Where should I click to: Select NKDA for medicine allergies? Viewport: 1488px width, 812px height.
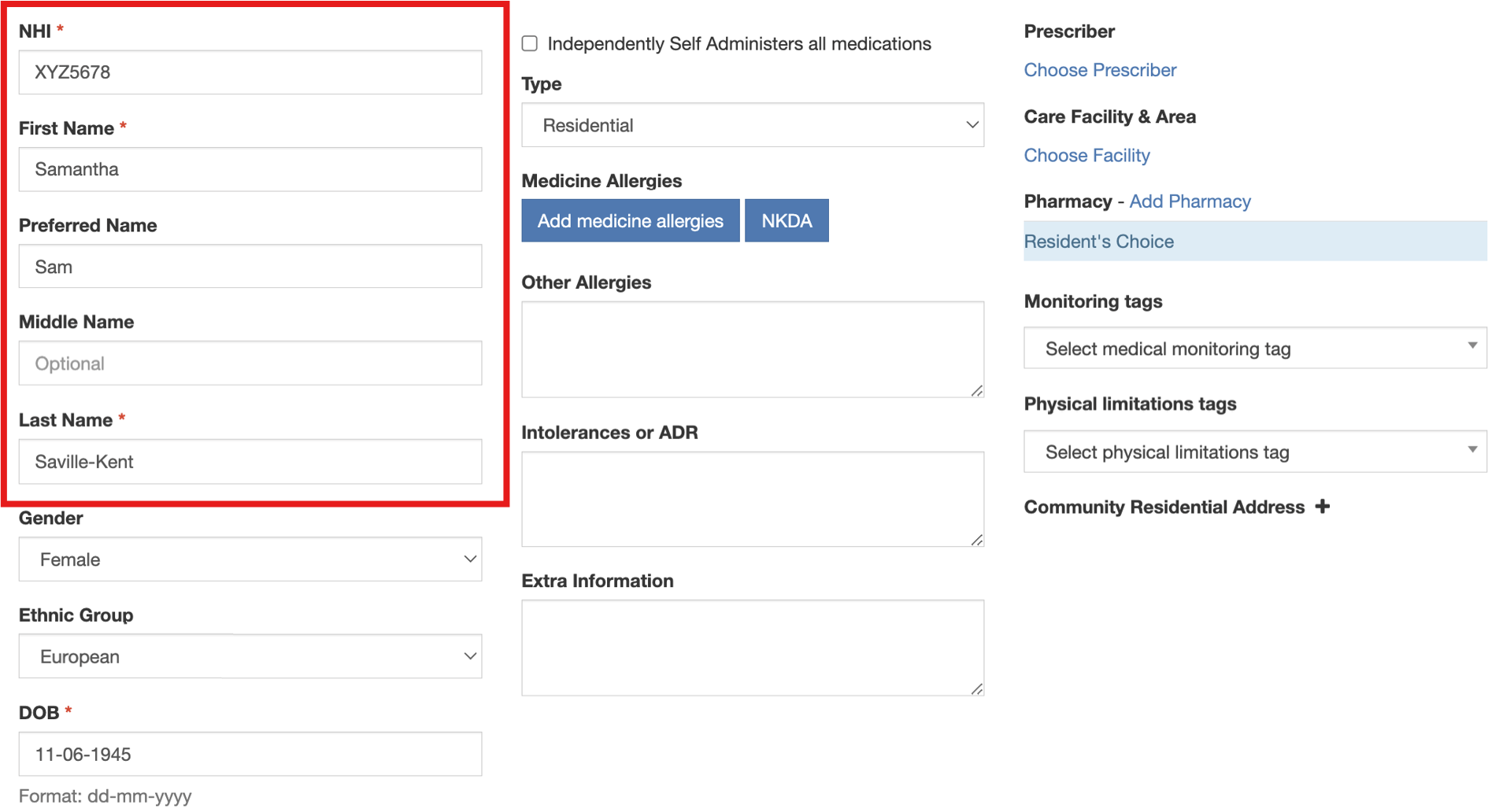pyautogui.click(x=787, y=220)
